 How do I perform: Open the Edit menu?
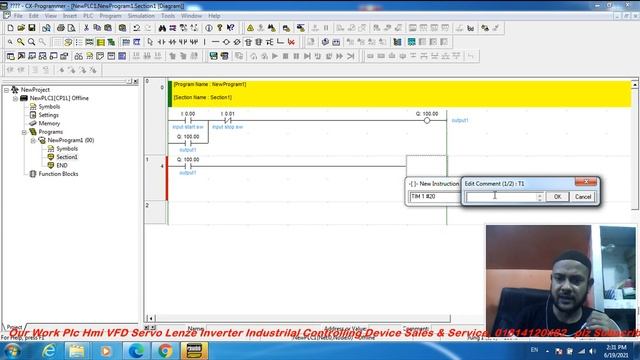[33, 16]
